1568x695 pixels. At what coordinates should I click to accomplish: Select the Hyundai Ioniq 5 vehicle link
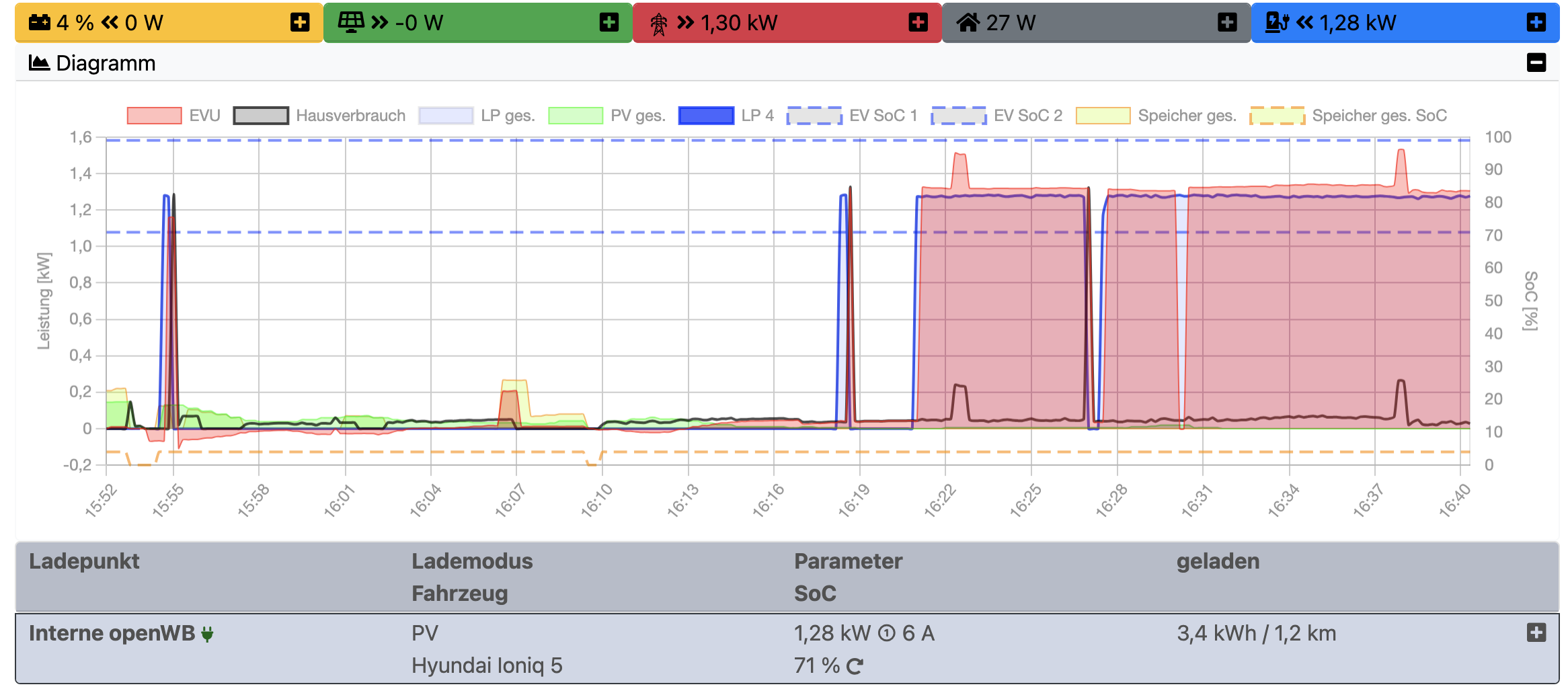click(487, 665)
